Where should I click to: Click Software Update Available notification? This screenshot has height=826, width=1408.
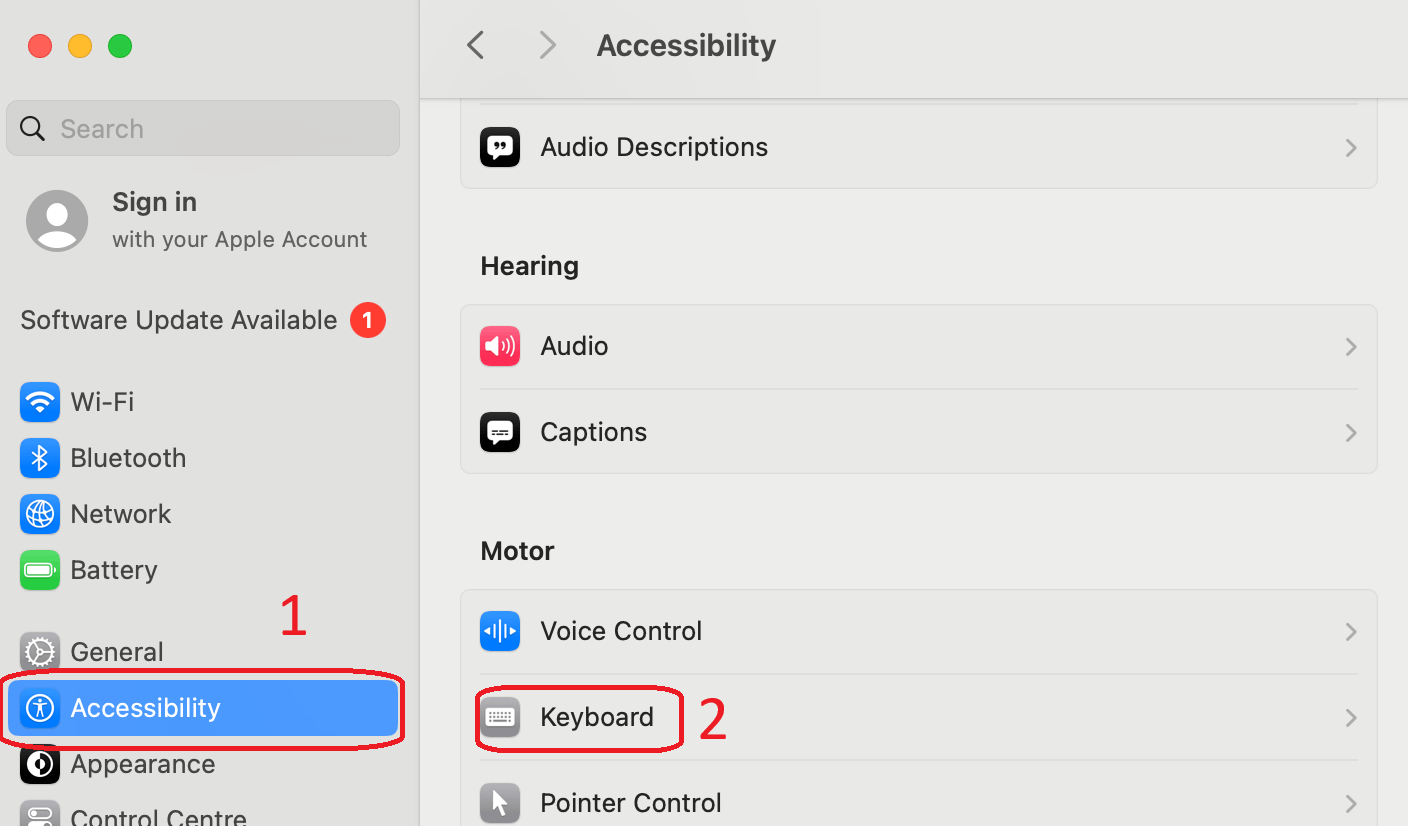tap(178, 320)
